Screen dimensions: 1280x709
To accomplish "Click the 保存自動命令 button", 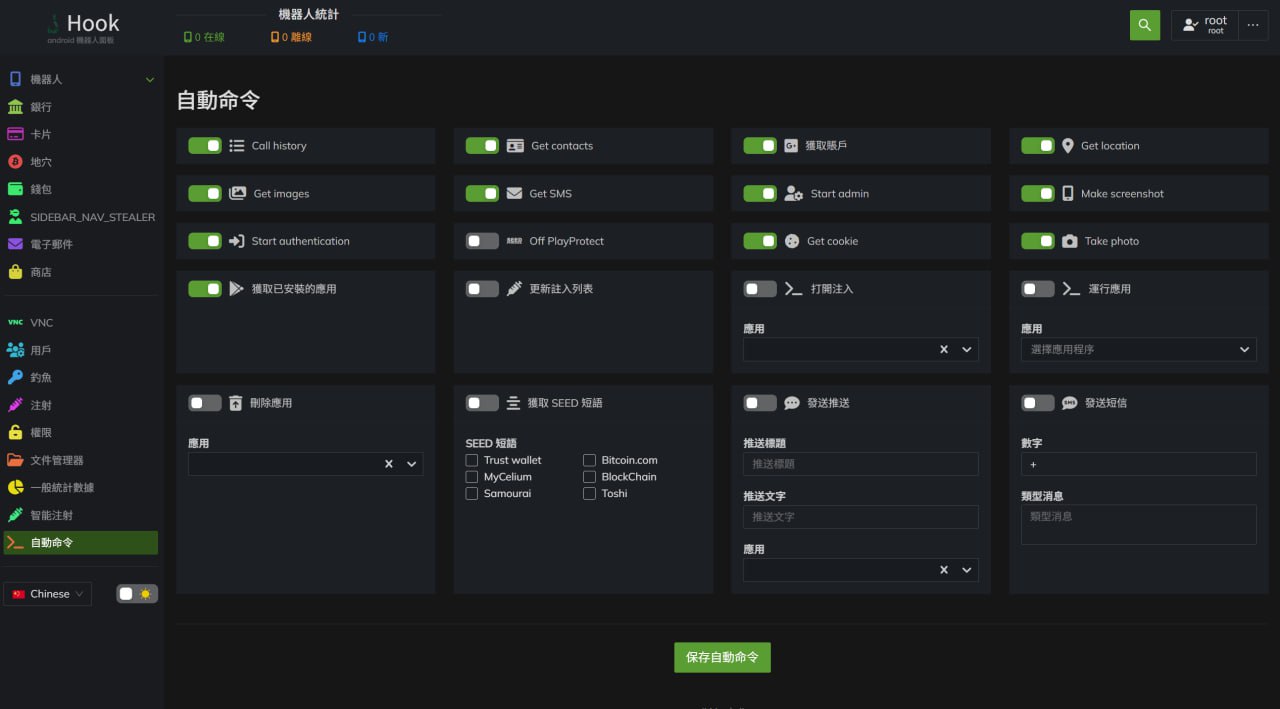I will pyautogui.click(x=722, y=658).
